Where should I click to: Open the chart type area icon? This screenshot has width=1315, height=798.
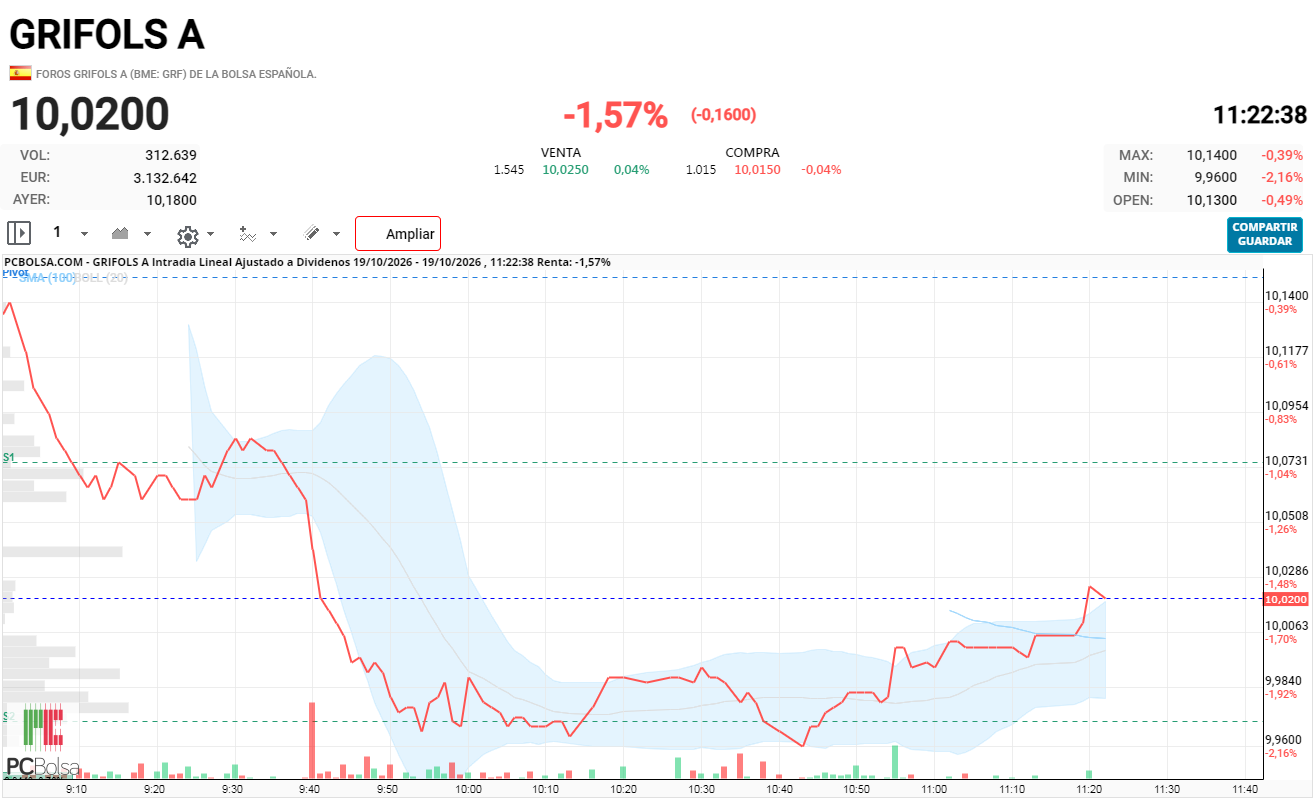point(120,233)
